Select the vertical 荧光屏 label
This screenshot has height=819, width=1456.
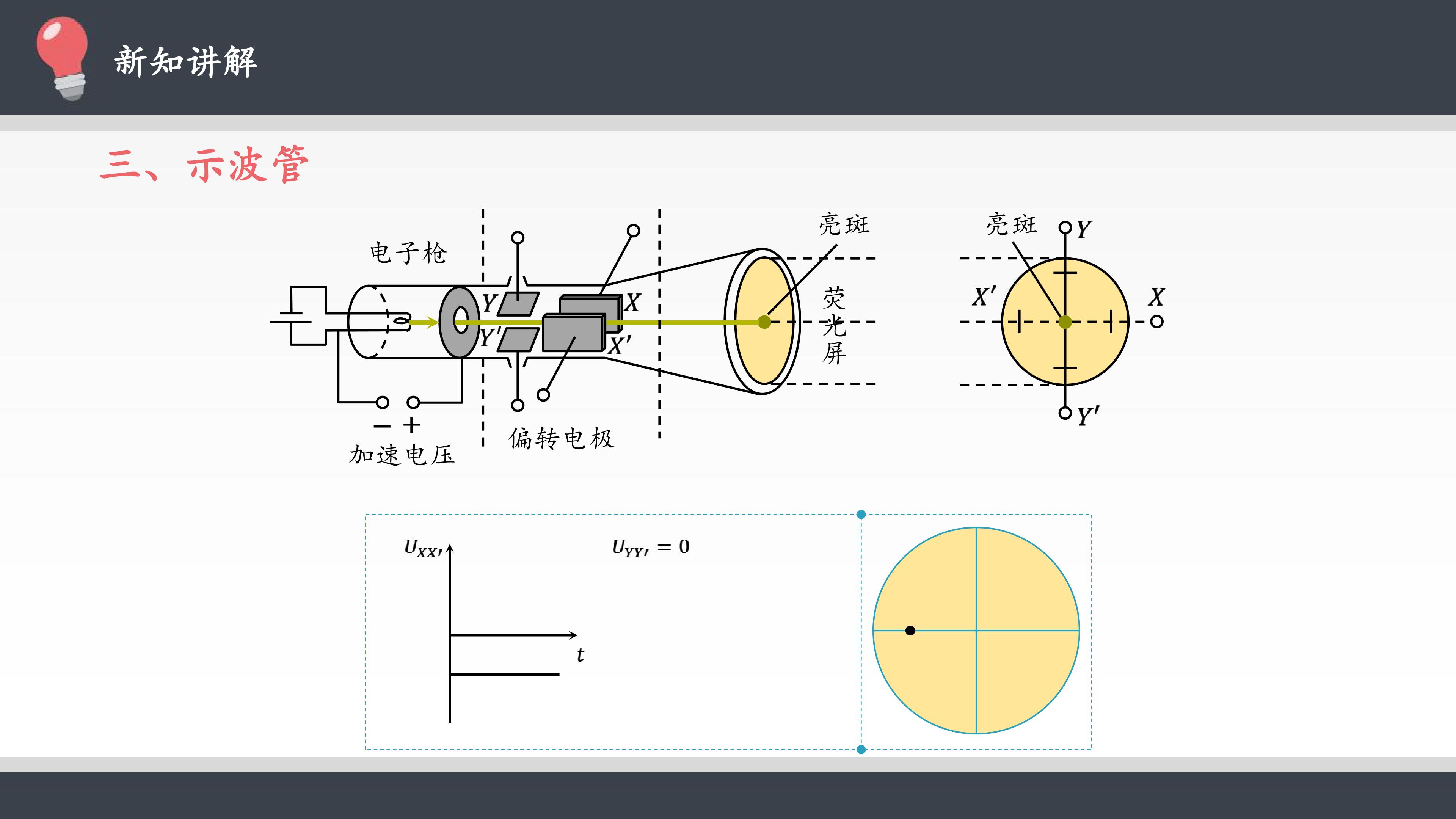point(834,326)
